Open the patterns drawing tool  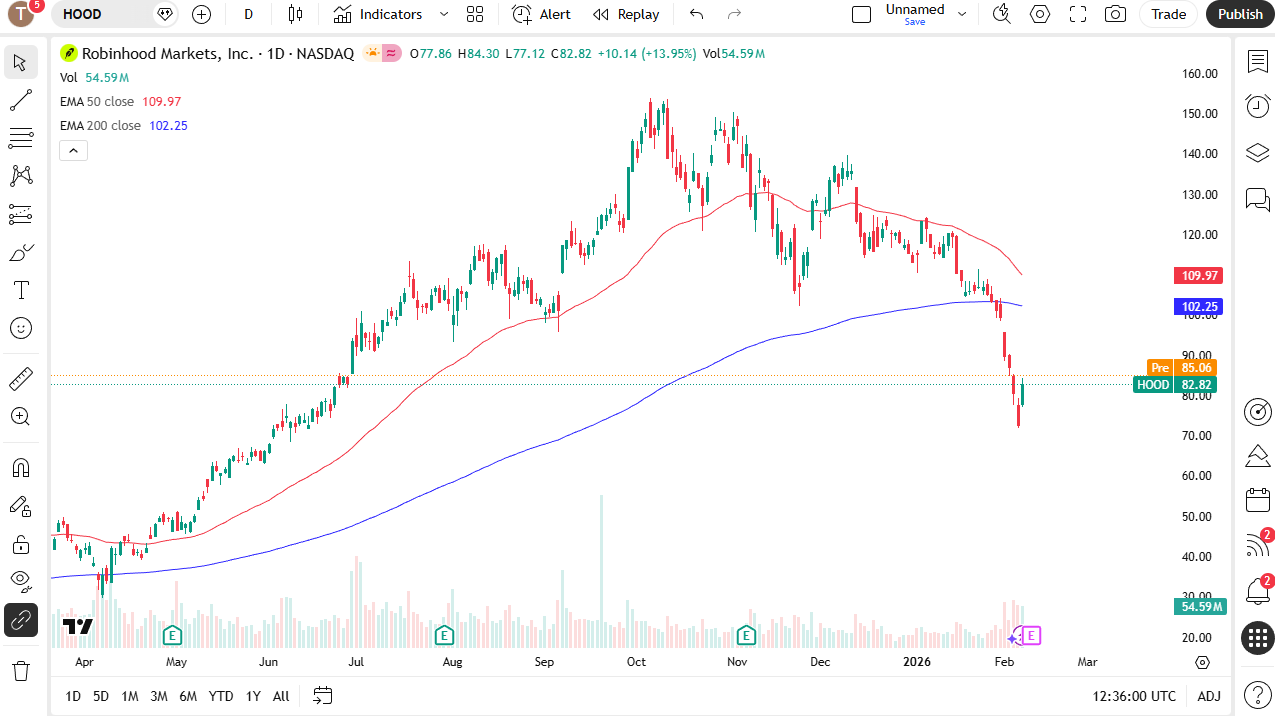tap(21, 176)
